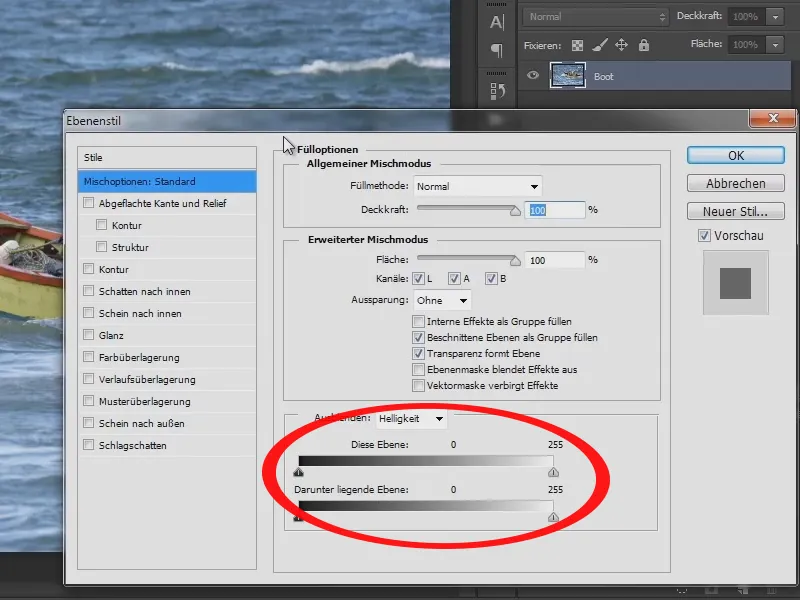This screenshot has height=600, width=800.
Task: Click Darunter liegende Ebene white handle
Action: [553, 517]
